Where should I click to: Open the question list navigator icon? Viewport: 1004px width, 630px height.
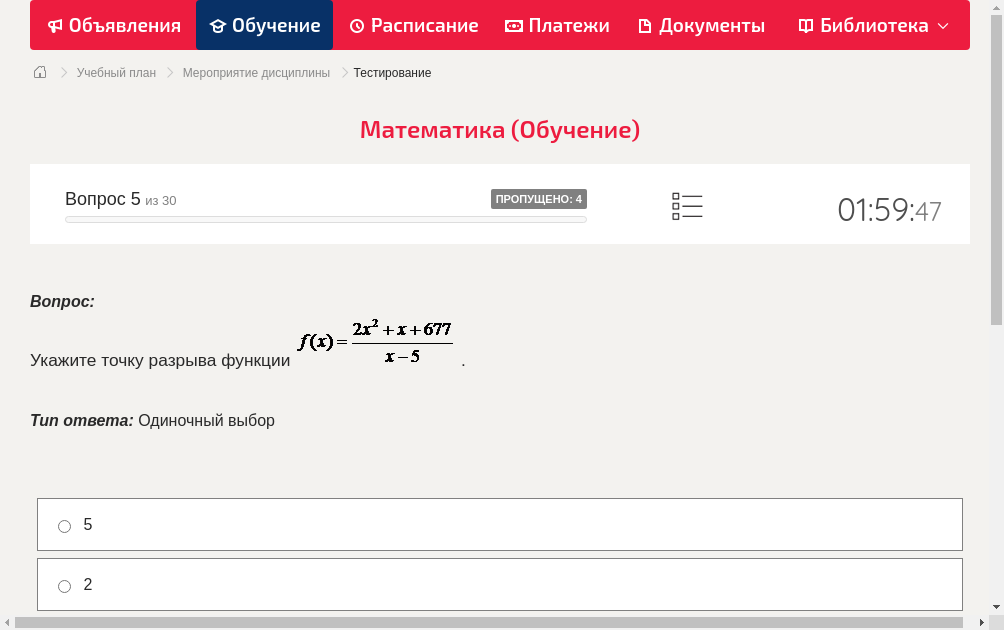(x=687, y=206)
